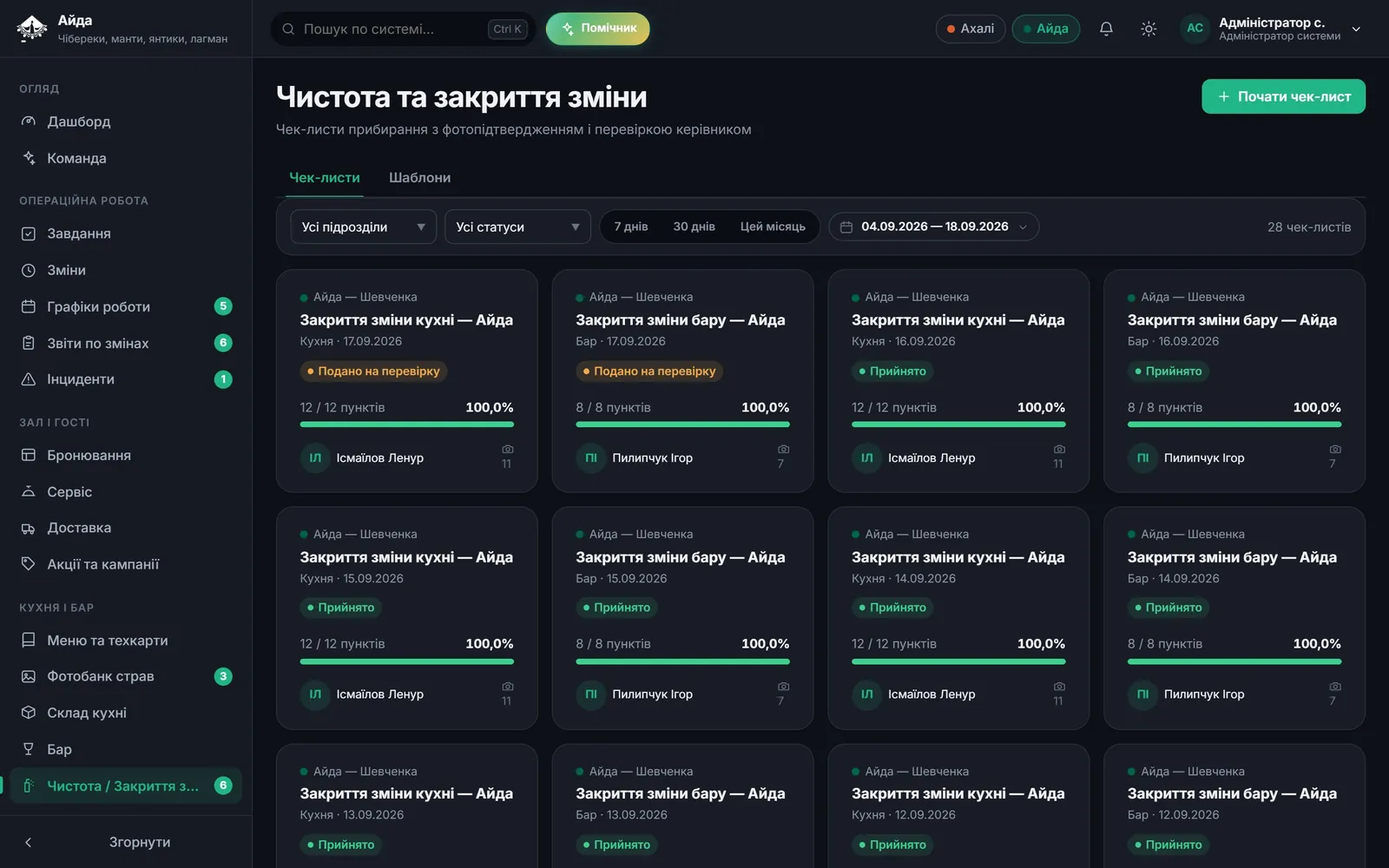Open the date range picker 04.09.2026 — 18.09.2026
1389x868 pixels.
934,227
